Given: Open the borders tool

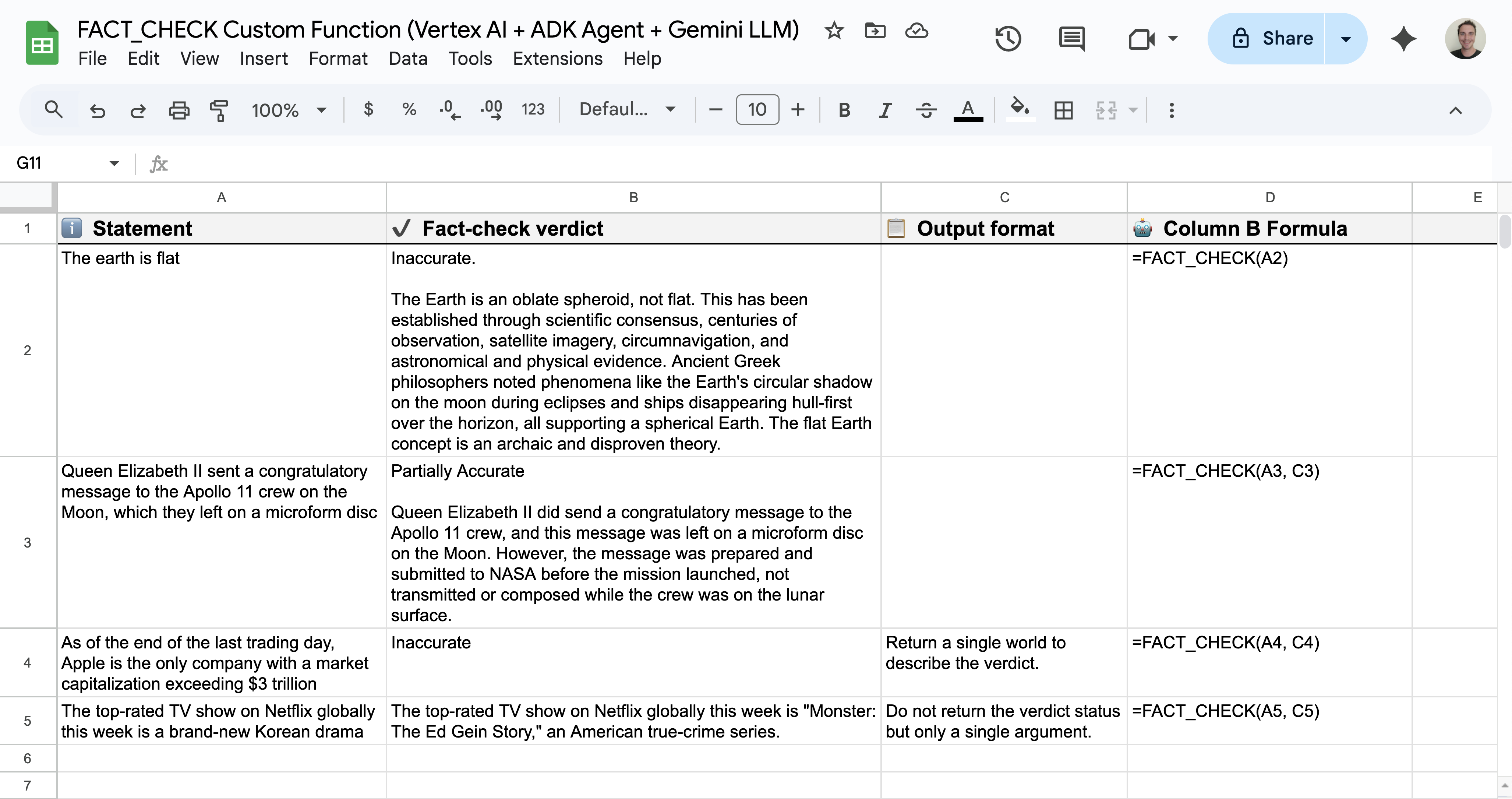Looking at the screenshot, I should pos(1064,110).
